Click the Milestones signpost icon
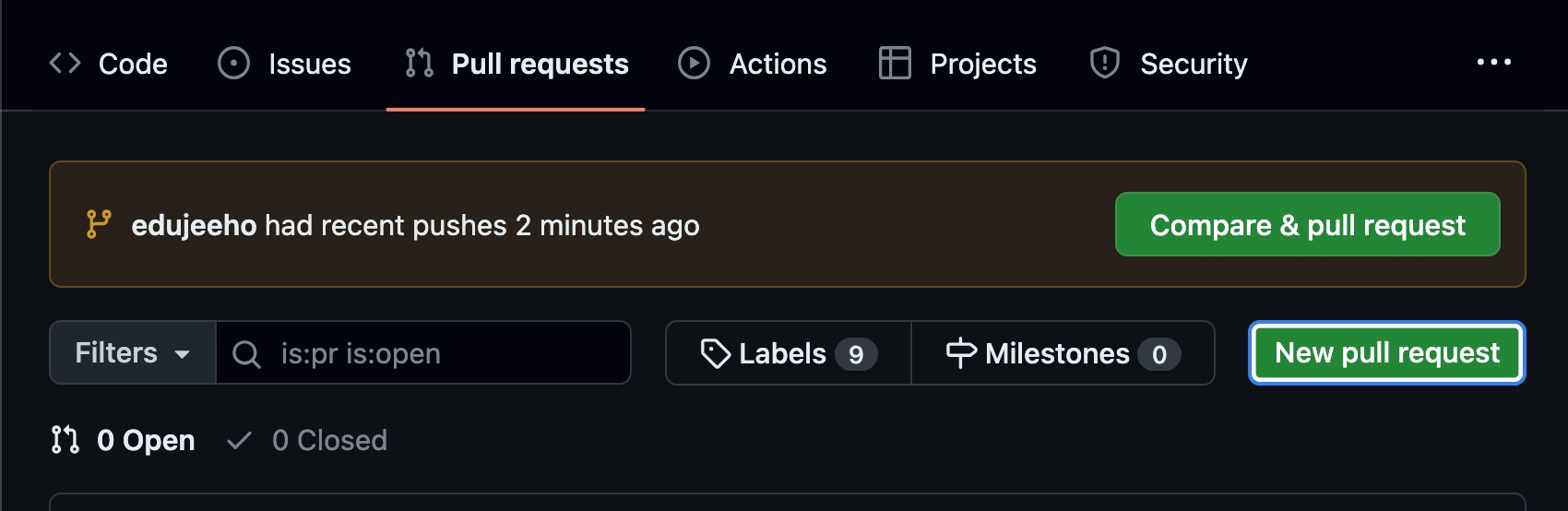The image size is (1568, 511). (961, 353)
